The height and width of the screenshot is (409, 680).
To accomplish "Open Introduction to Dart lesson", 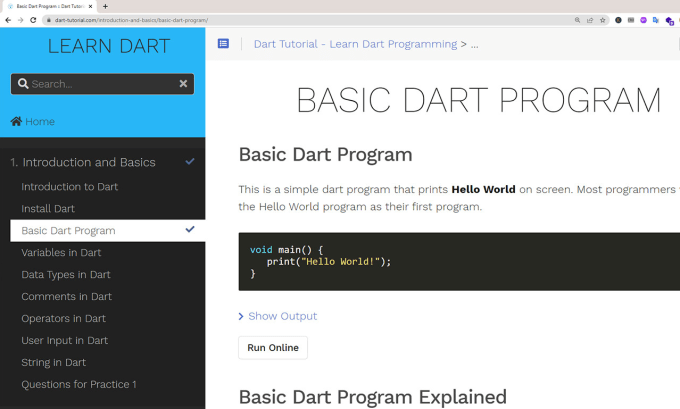I will click(x=69, y=187).
